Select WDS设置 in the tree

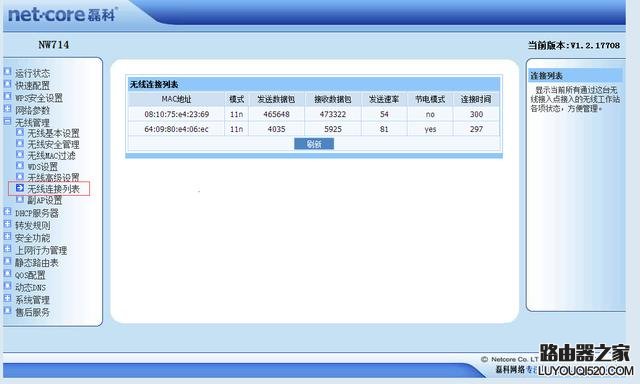(42, 166)
